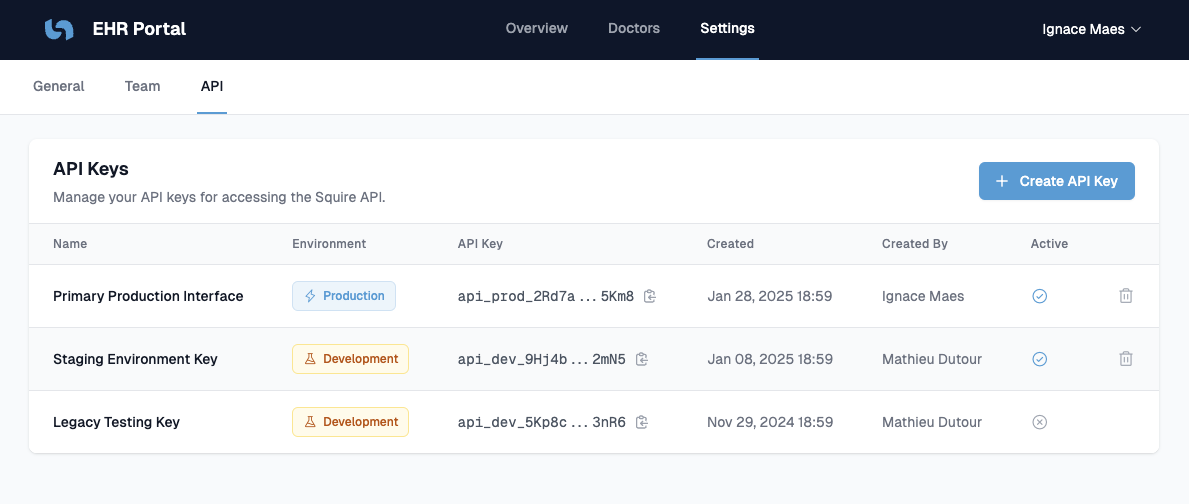Delete the Primary Production Interface key
The height and width of the screenshot is (504, 1189).
click(x=1125, y=296)
